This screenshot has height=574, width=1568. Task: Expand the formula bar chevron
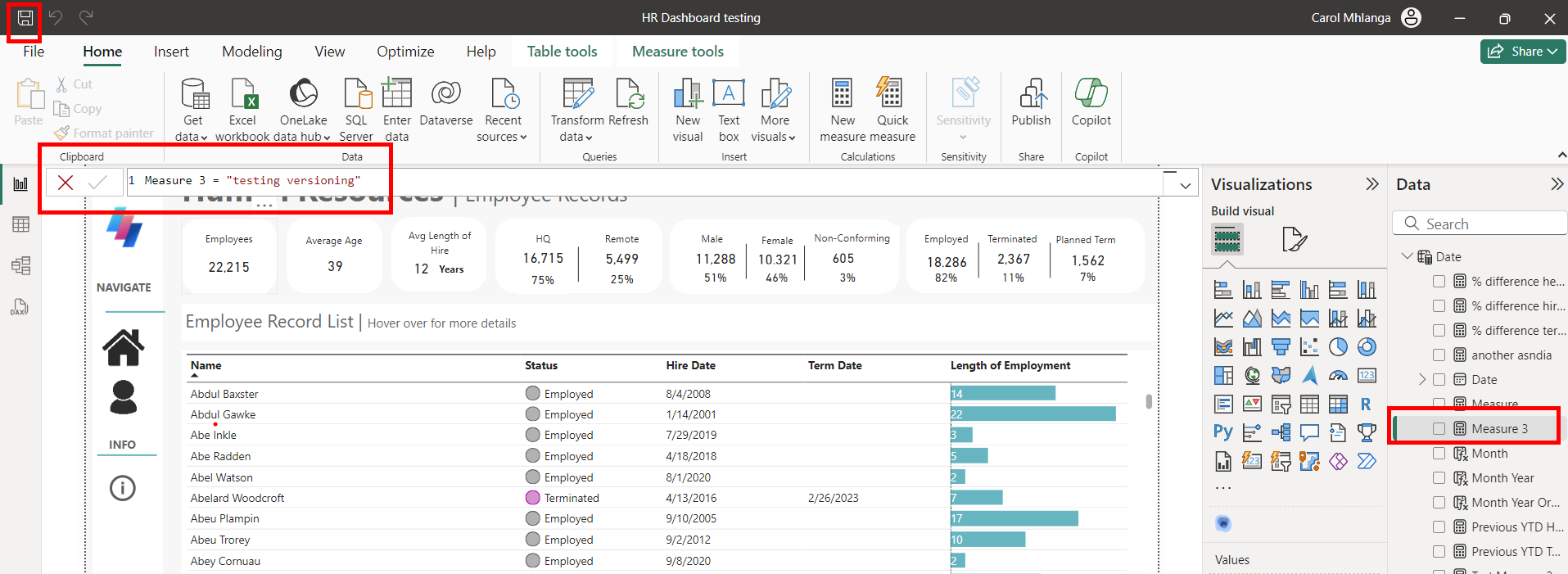click(x=1185, y=186)
